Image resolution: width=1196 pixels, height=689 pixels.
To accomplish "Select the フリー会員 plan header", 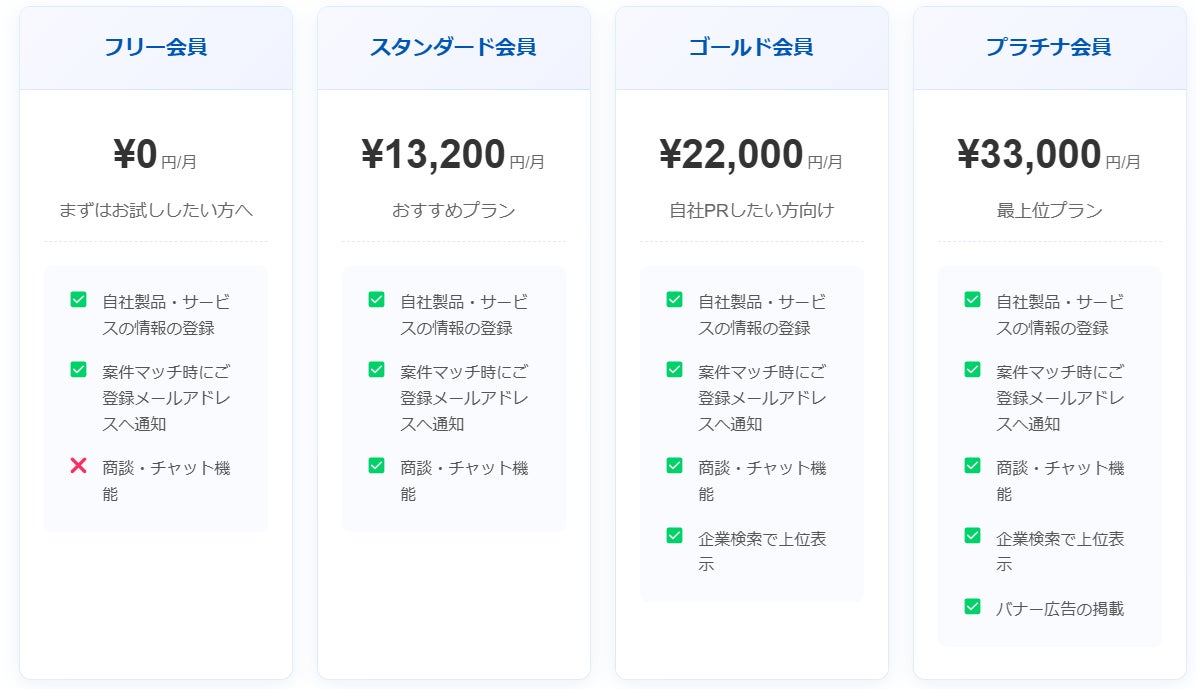I will [x=156, y=47].
